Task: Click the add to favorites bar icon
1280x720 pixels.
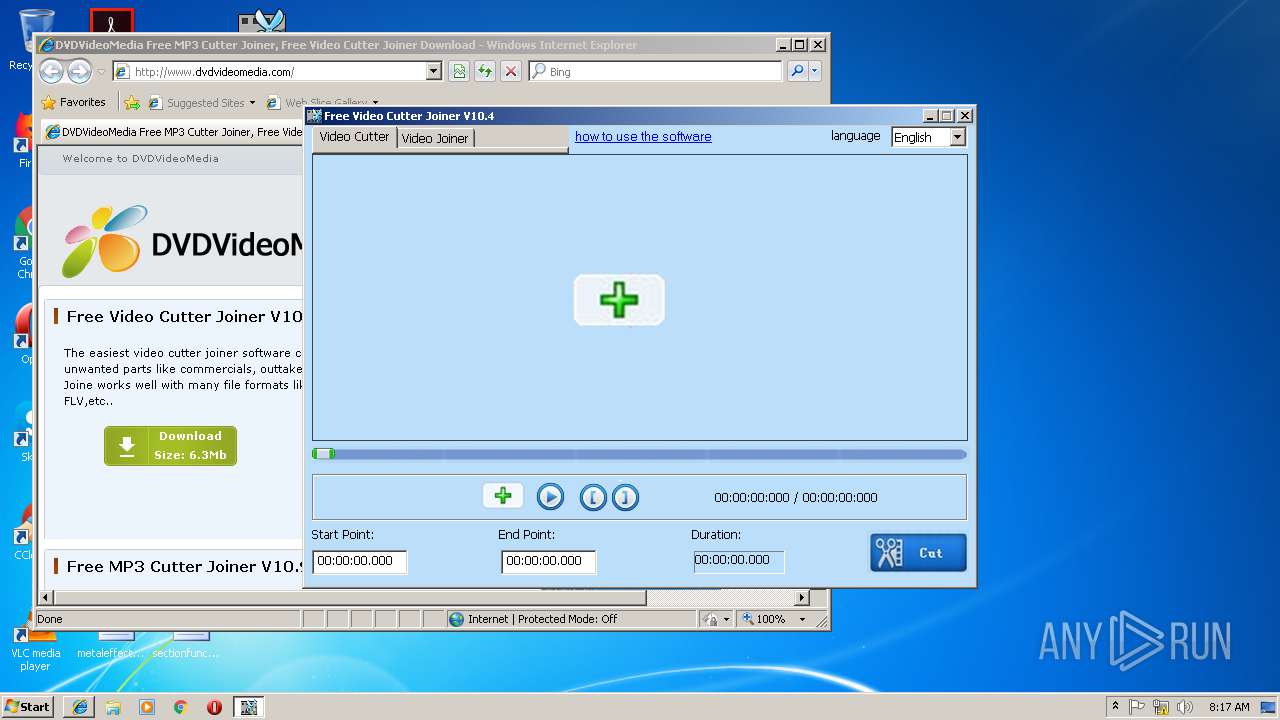Action: (x=132, y=102)
